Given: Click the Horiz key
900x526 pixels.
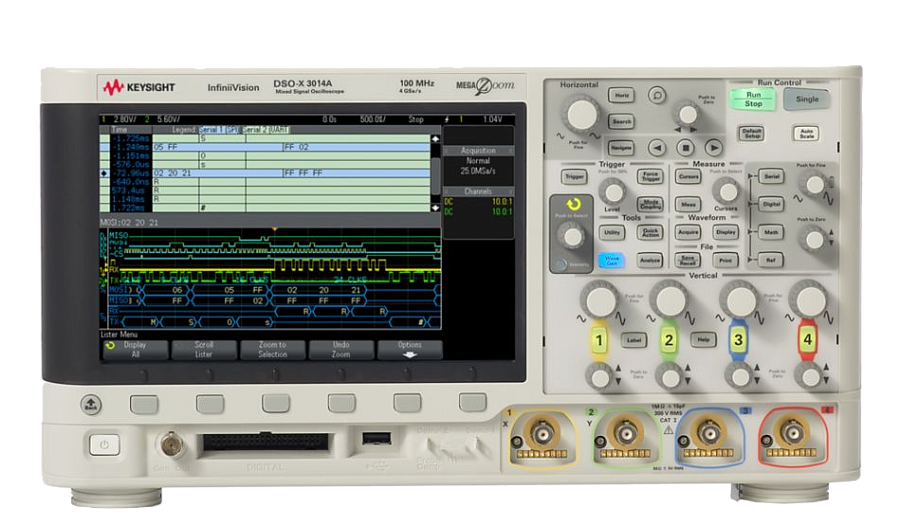Looking at the screenshot, I should coord(621,95).
